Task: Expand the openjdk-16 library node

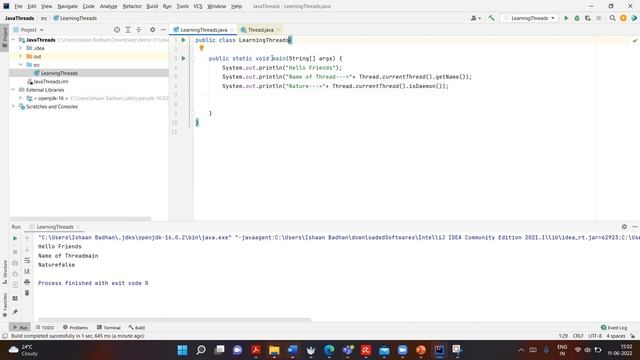Action: click(20, 98)
